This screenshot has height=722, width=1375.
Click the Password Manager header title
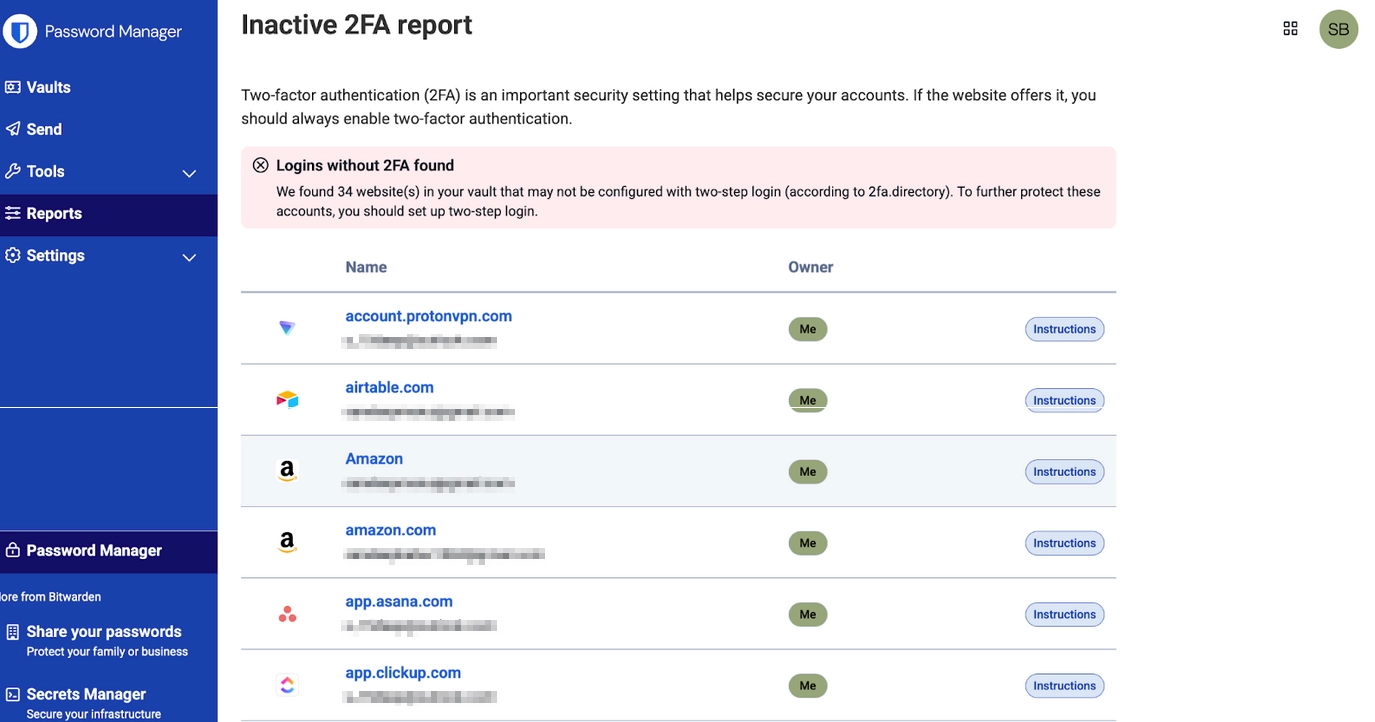(x=113, y=31)
